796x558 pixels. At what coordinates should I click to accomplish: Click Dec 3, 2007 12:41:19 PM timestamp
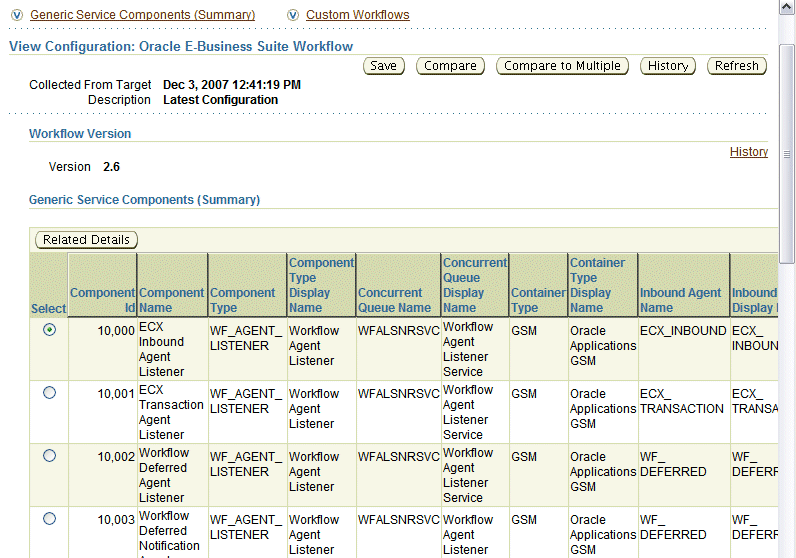tap(231, 85)
